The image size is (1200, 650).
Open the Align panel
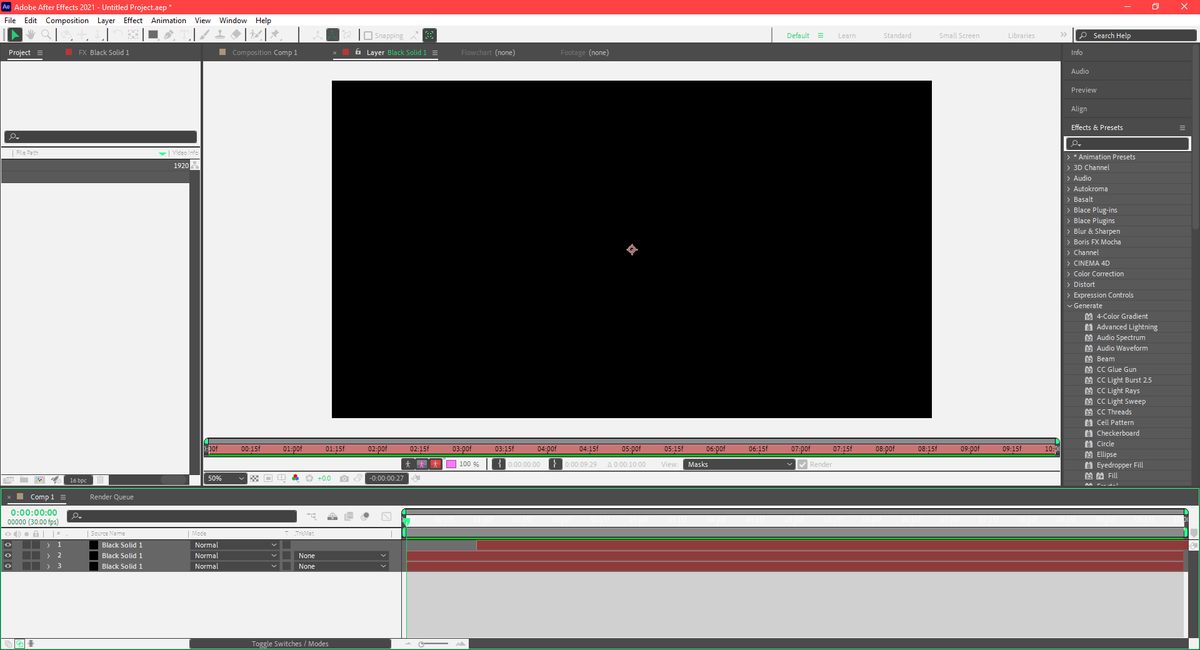tap(1079, 109)
